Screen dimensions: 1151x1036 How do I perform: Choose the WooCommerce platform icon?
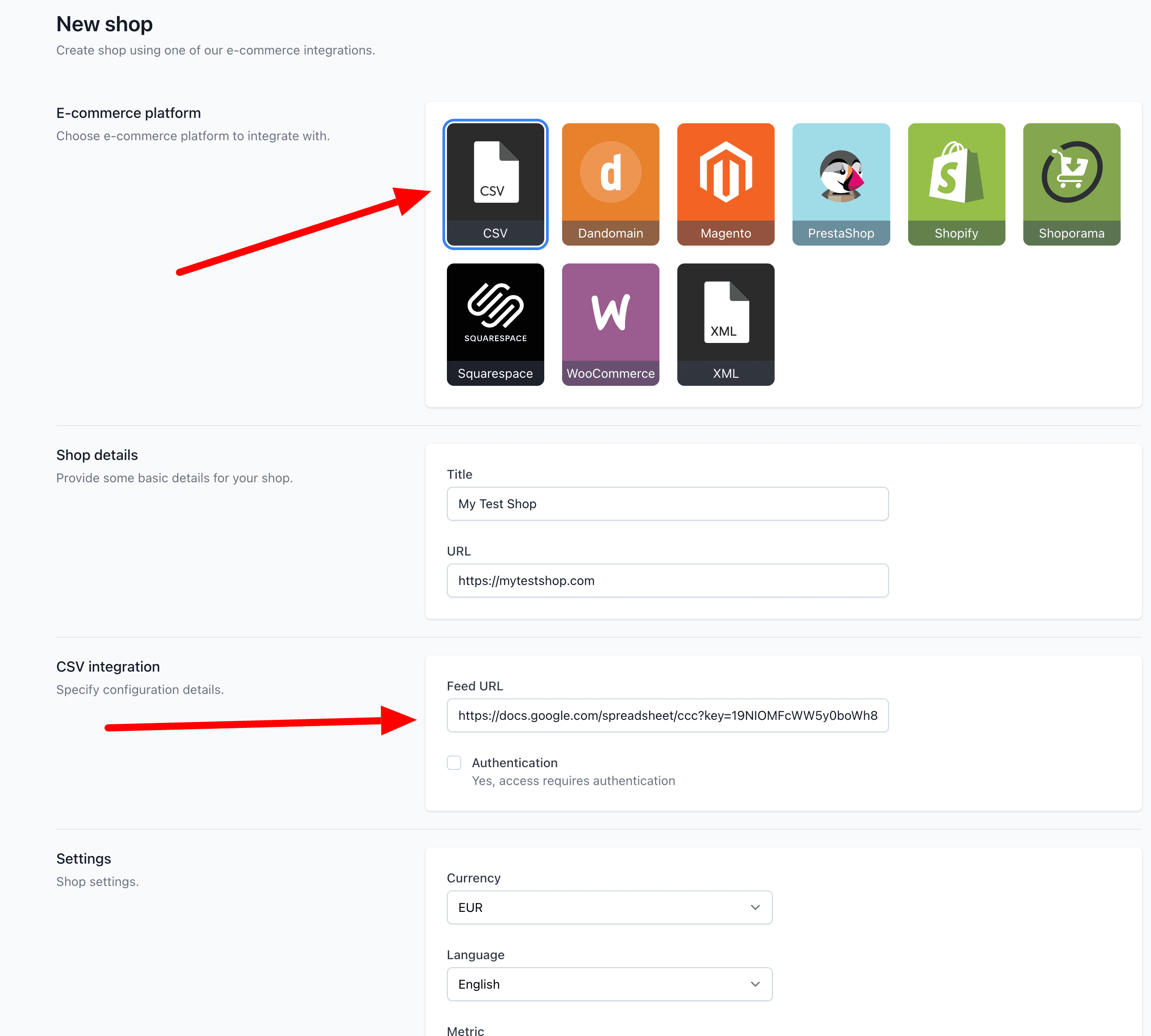609,325
